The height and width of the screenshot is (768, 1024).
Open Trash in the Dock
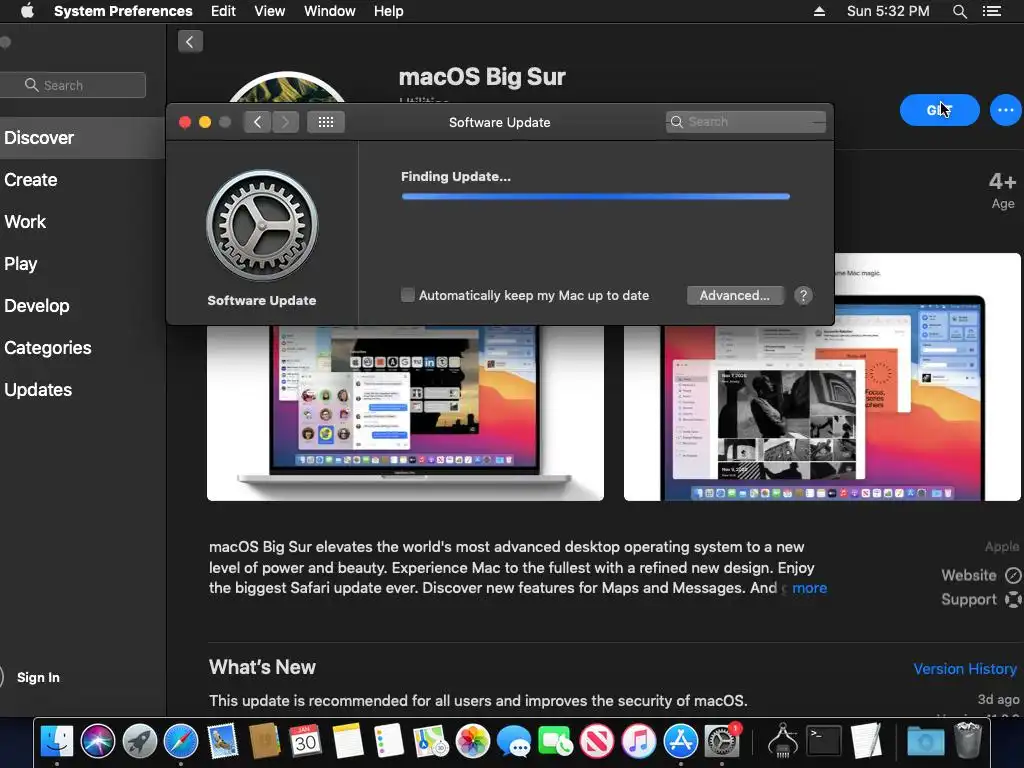968,741
